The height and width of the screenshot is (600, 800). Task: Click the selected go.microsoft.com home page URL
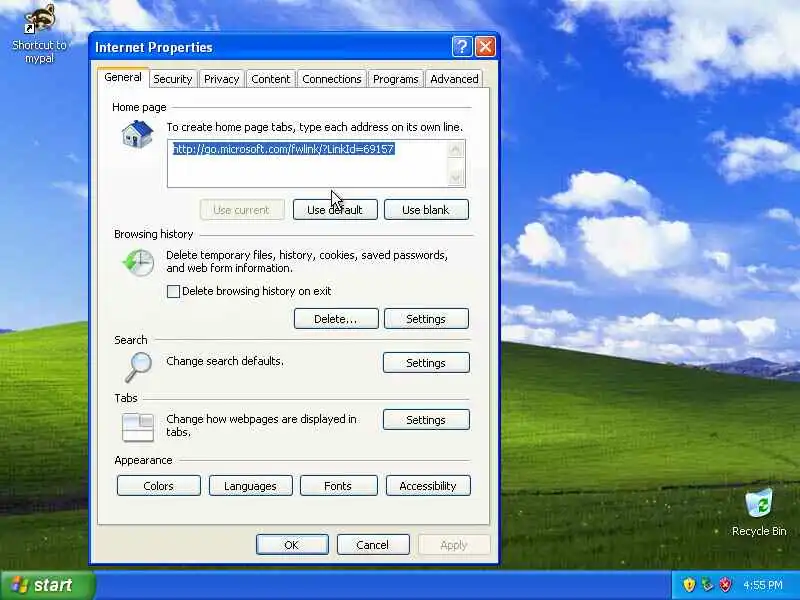284,149
